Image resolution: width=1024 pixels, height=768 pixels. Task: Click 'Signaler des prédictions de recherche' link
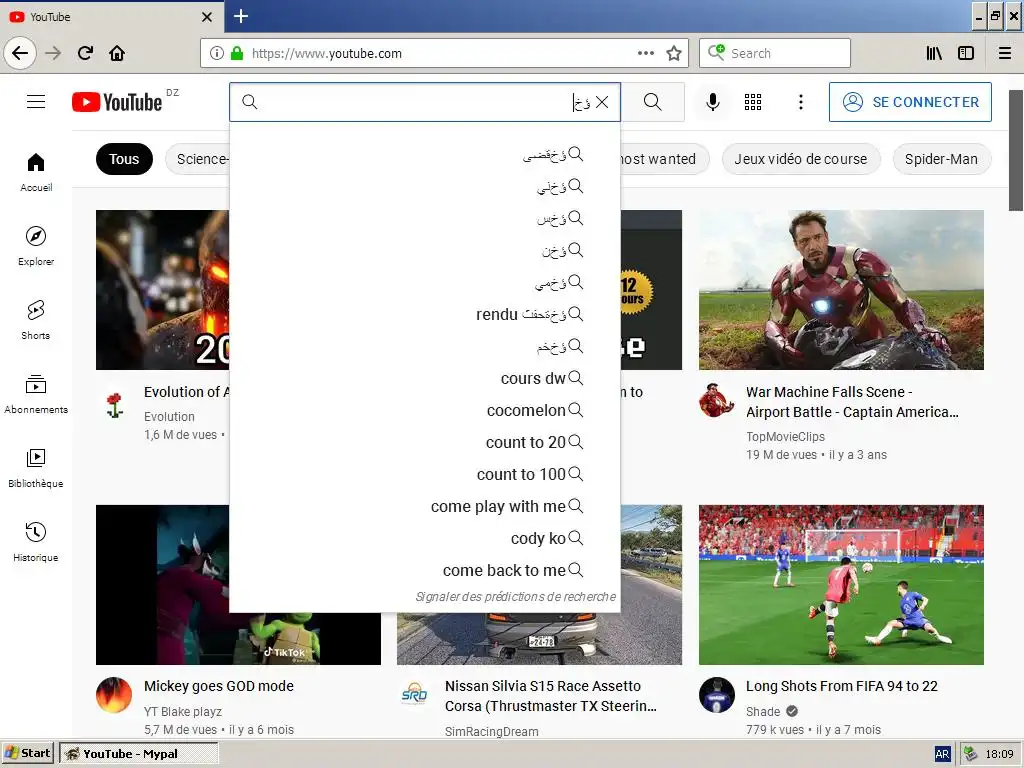click(x=515, y=596)
